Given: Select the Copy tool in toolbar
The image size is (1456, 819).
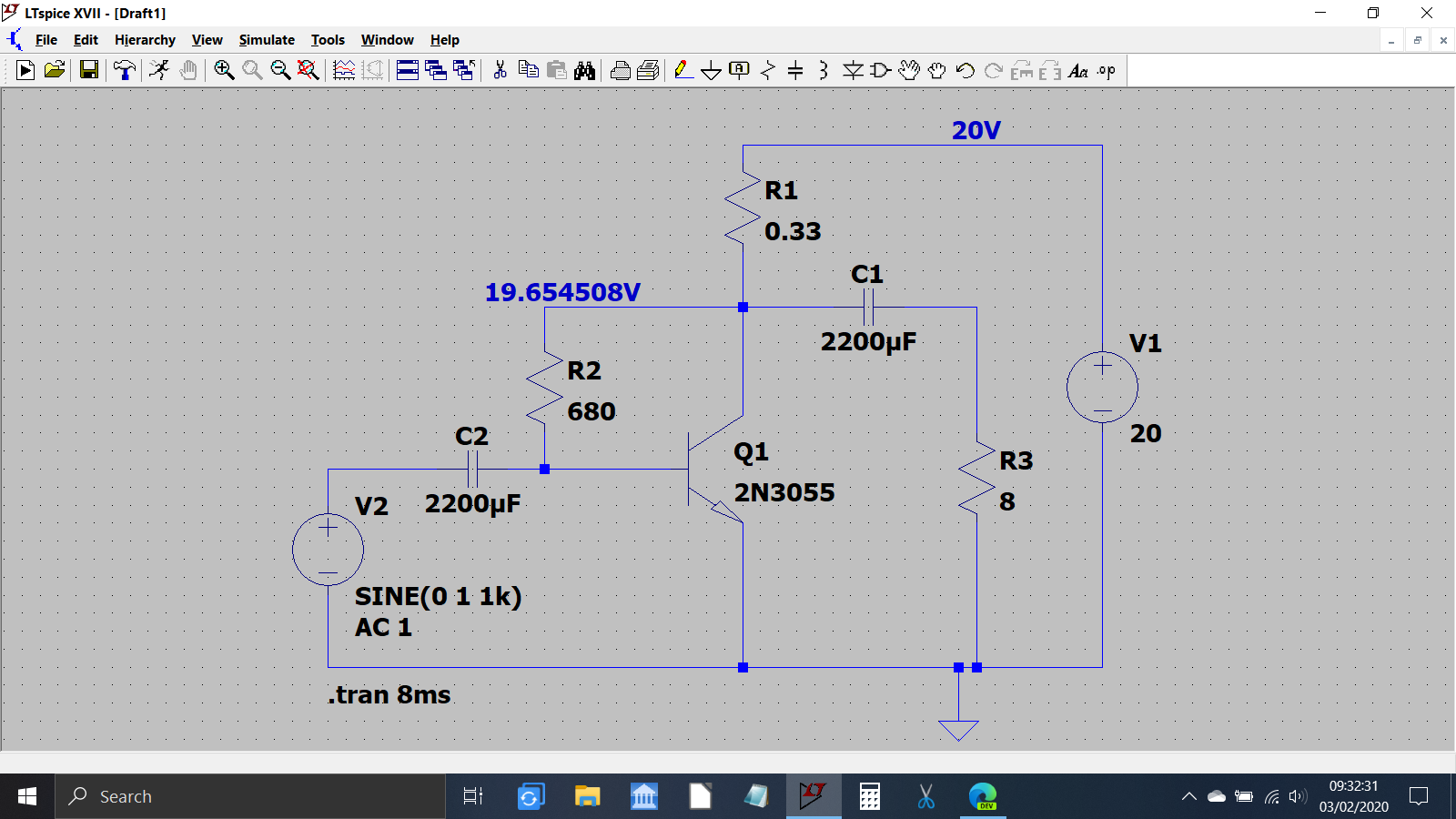Looking at the screenshot, I should coord(528,70).
